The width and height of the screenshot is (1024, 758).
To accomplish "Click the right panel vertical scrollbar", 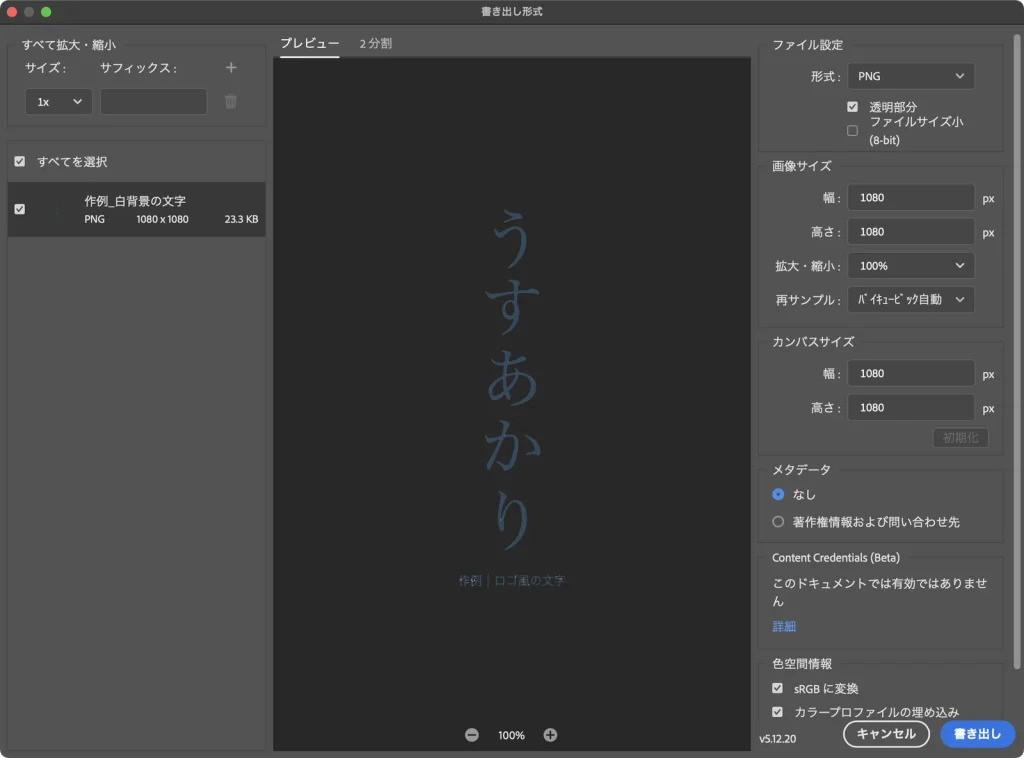I will pyautogui.click(x=1016, y=353).
